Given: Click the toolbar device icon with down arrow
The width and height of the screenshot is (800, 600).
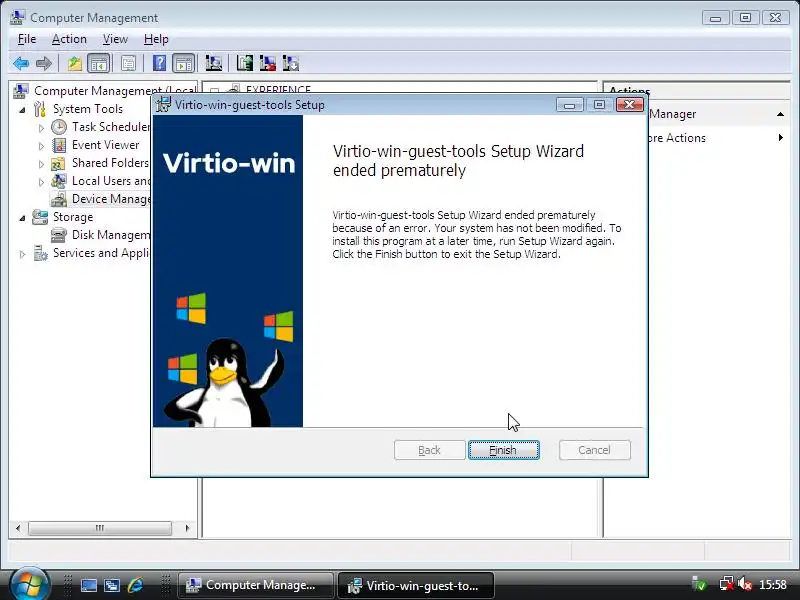Looking at the screenshot, I should (x=291, y=63).
